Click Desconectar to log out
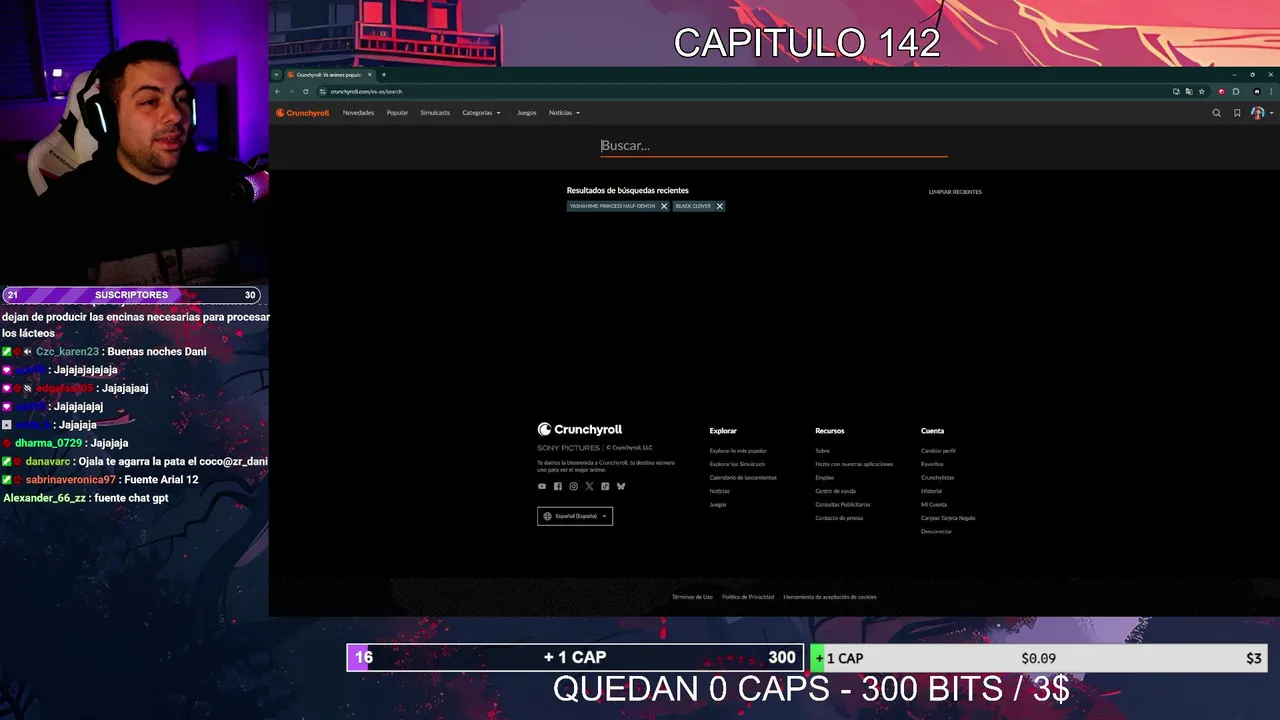The height and width of the screenshot is (720, 1280). pos(936,532)
